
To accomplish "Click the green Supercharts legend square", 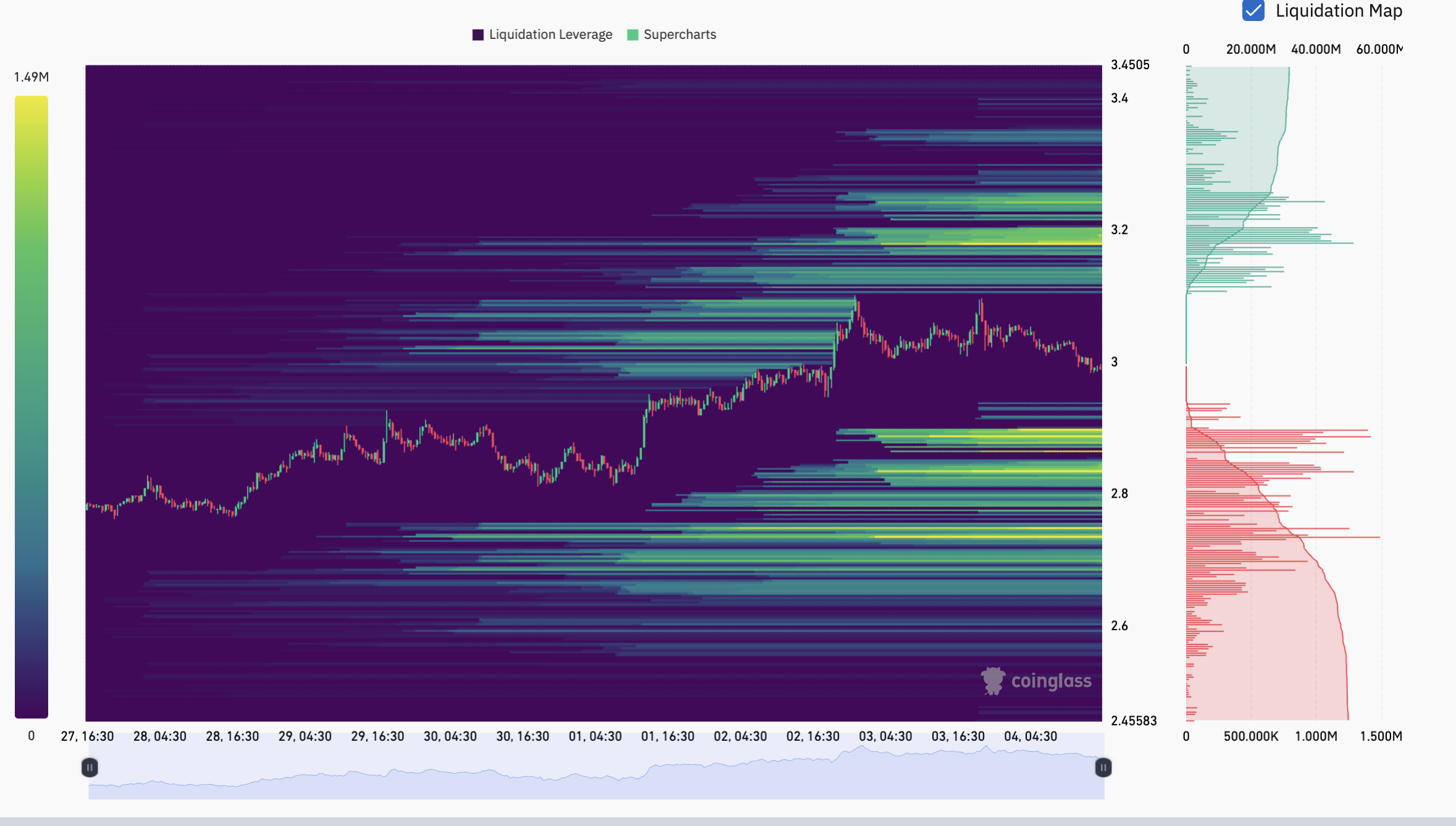I will click(x=632, y=35).
